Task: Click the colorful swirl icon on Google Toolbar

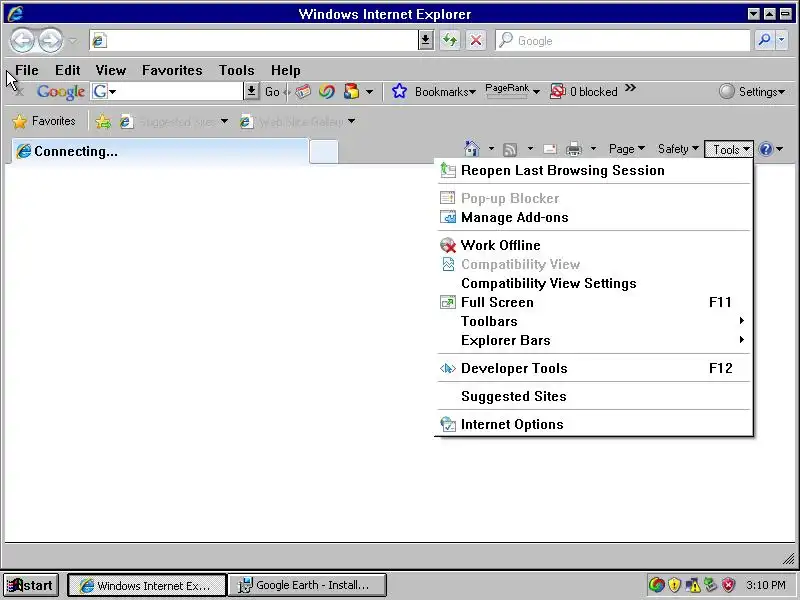Action: pyautogui.click(x=327, y=92)
